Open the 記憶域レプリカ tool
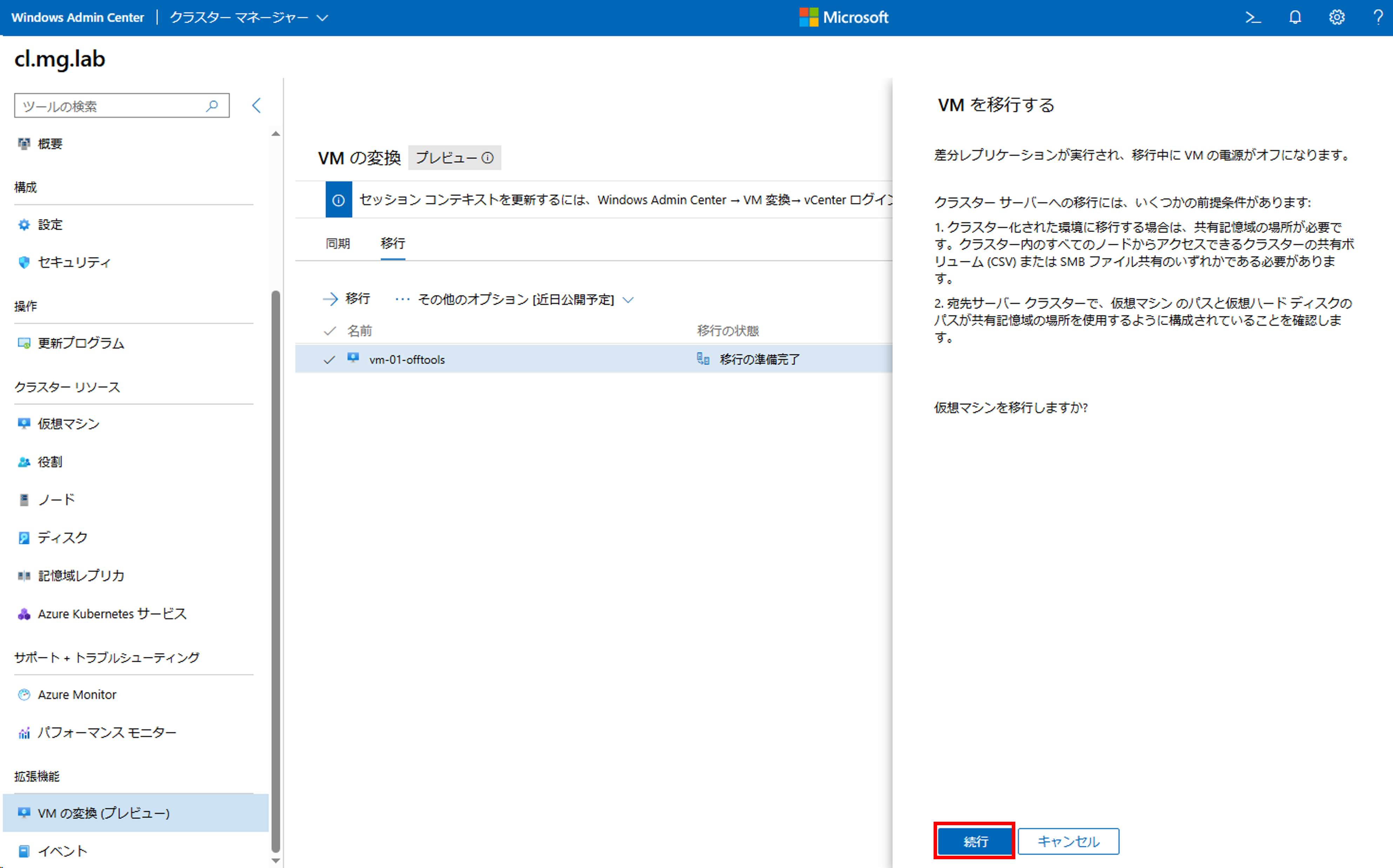The image size is (1393, 868). (x=81, y=575)
